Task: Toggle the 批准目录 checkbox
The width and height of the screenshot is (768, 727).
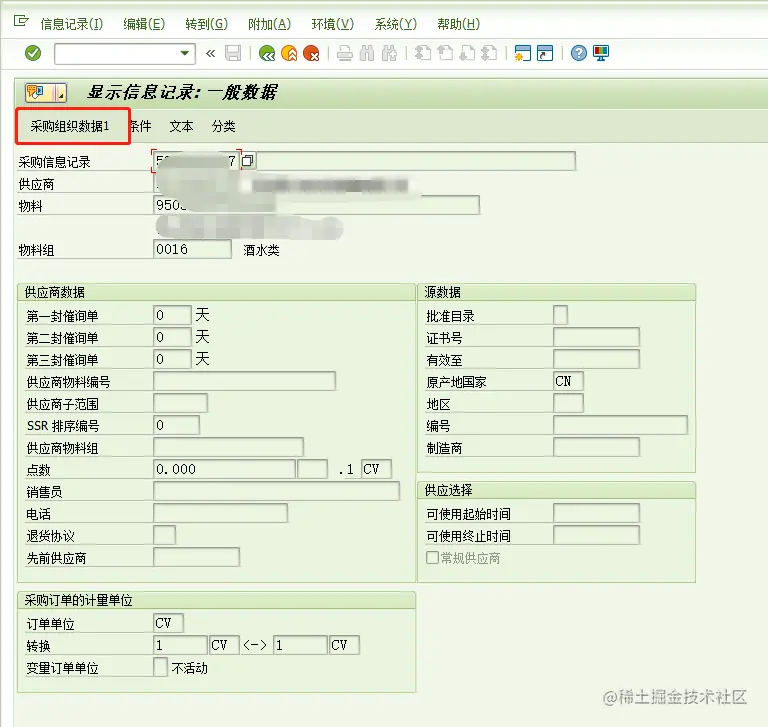Action: (560, 315)
